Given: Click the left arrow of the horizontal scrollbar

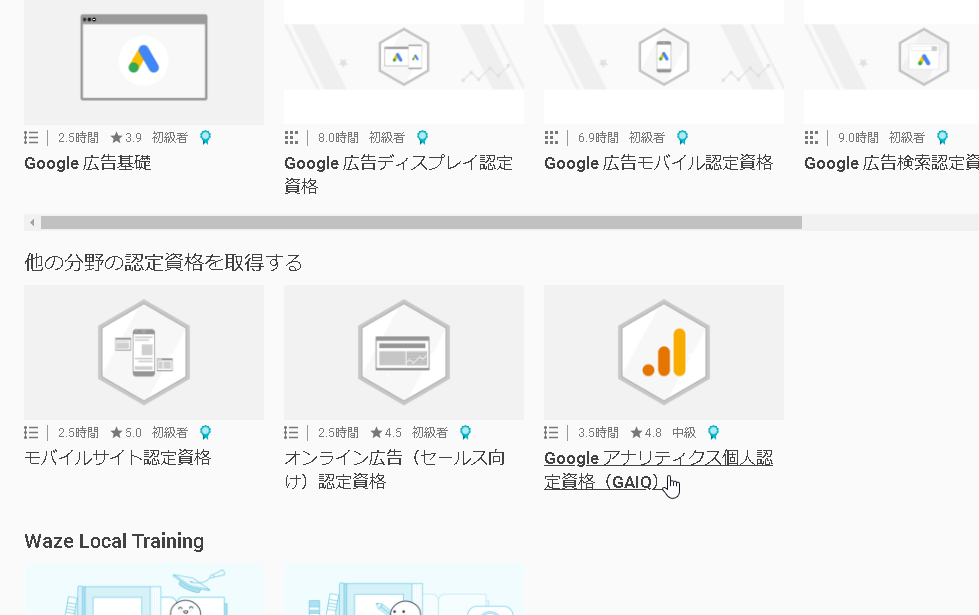Looking at the screenshot, I should pos(32,222).
